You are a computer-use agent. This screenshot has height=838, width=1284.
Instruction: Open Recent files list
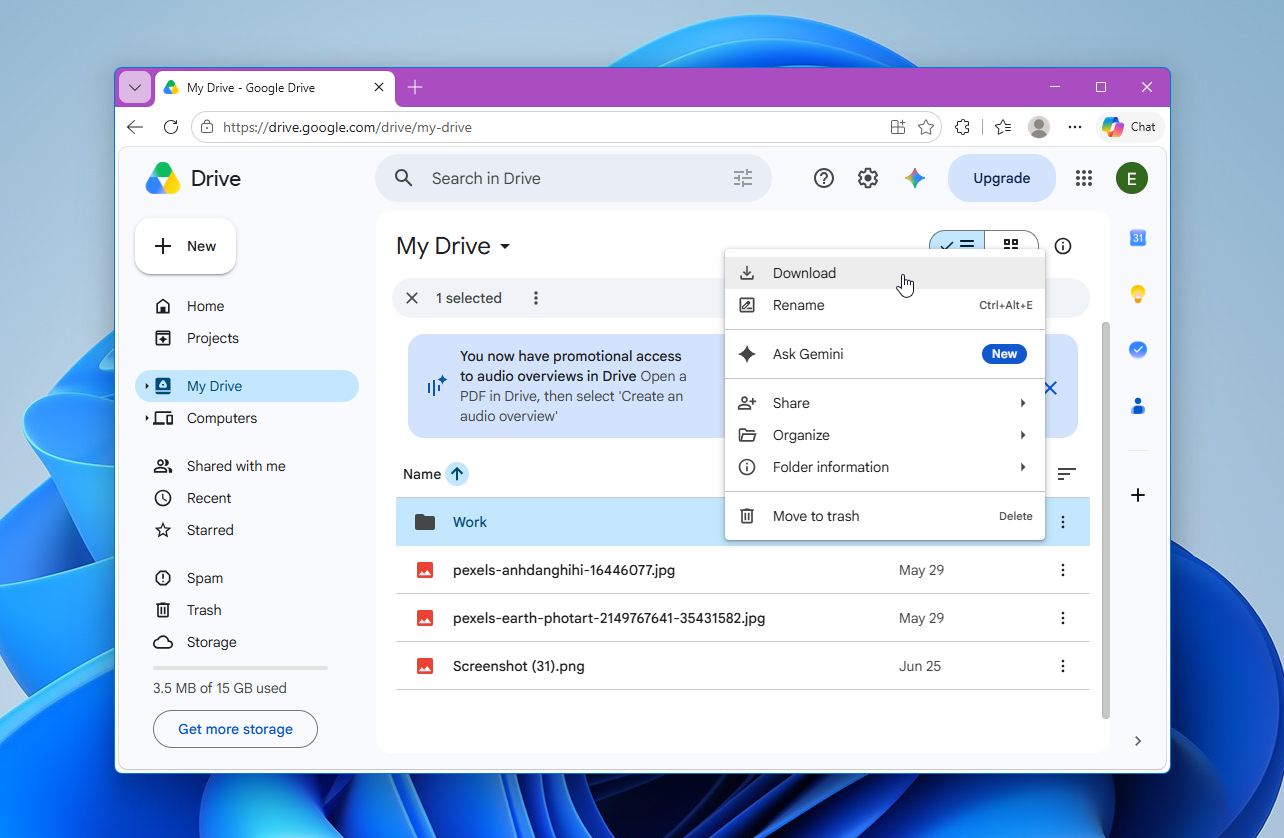pyautogui.click(x=247, y=498)
